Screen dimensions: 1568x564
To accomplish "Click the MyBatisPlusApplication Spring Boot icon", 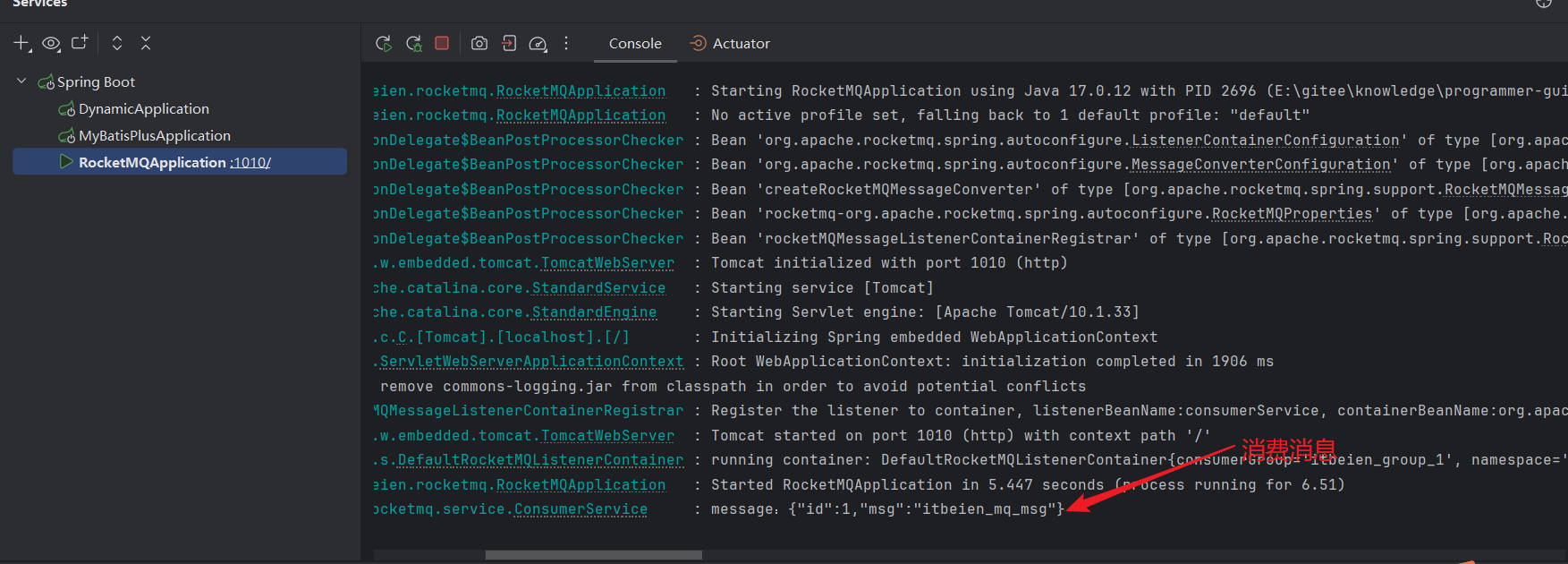I will (x=66, y=136).
